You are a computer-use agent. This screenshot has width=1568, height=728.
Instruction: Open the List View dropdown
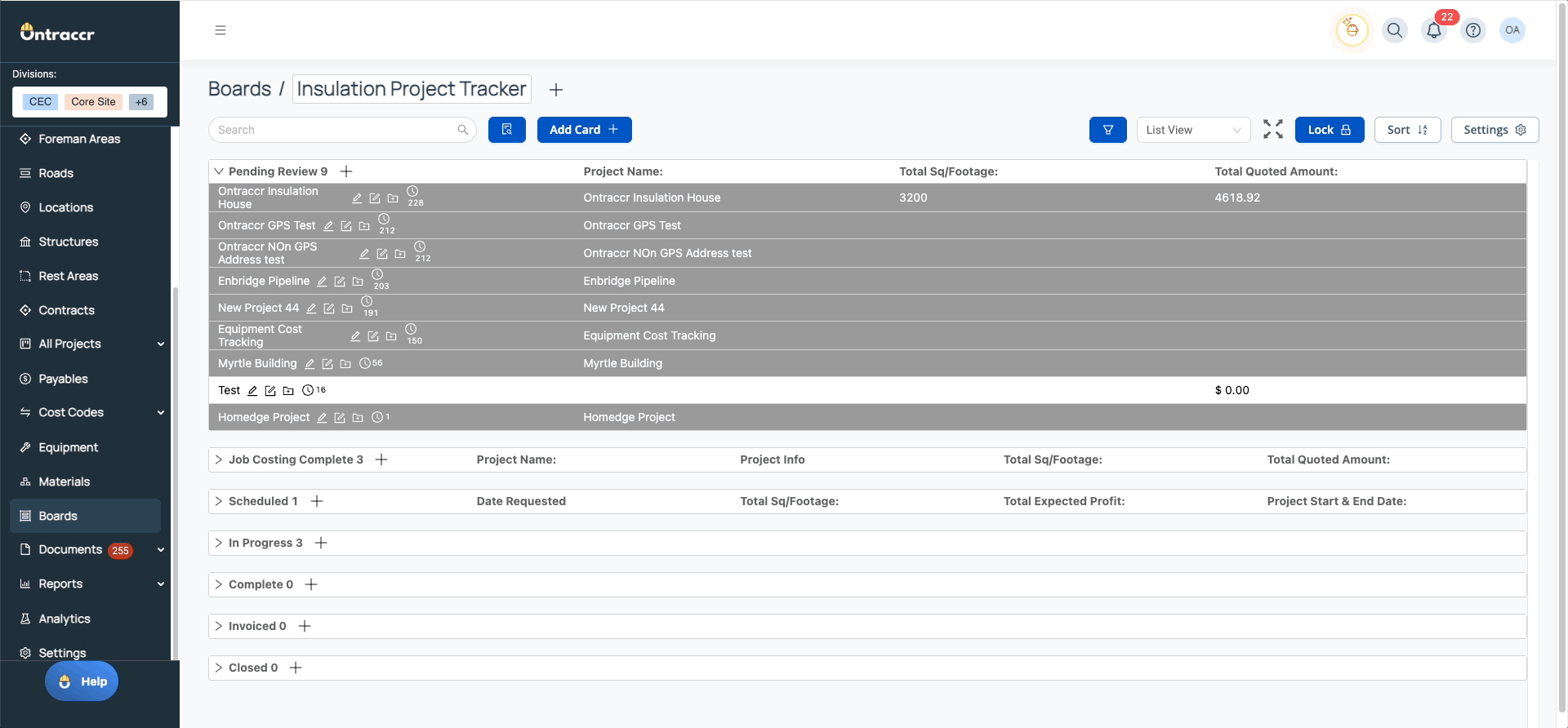point(1193,130)
